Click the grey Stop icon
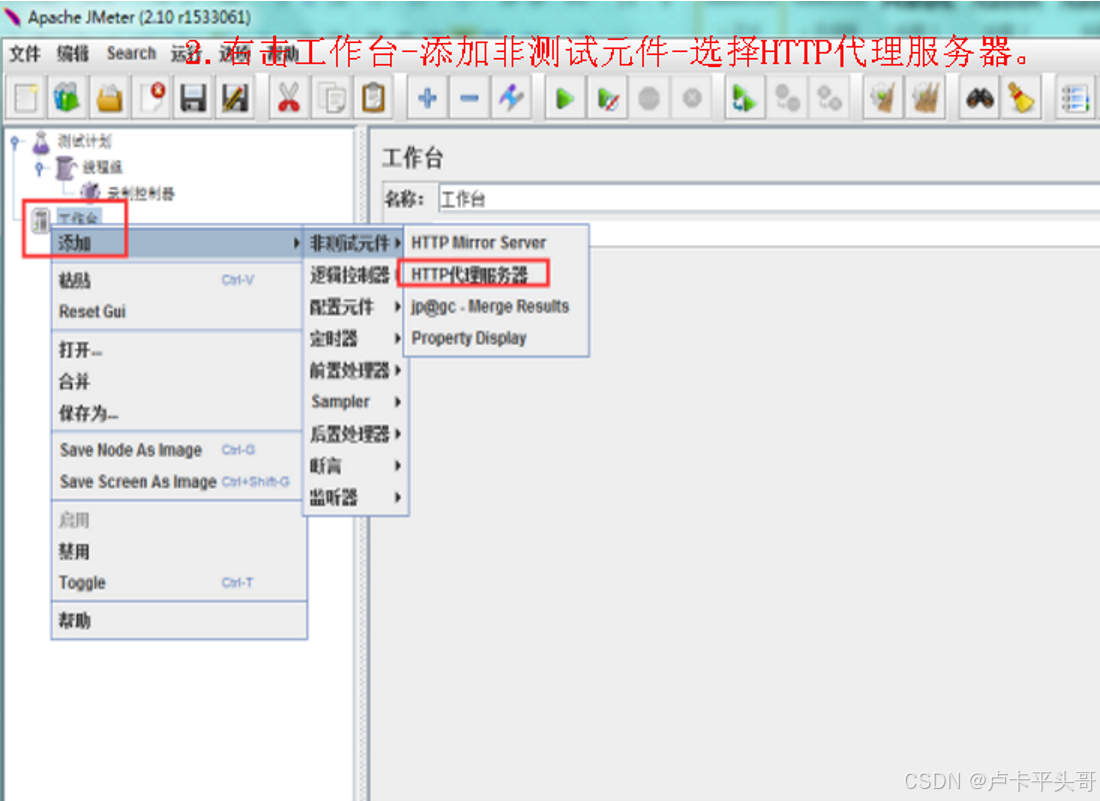Screen dimensions: 1100x801 pyautogui.click(x=649, y=98)
